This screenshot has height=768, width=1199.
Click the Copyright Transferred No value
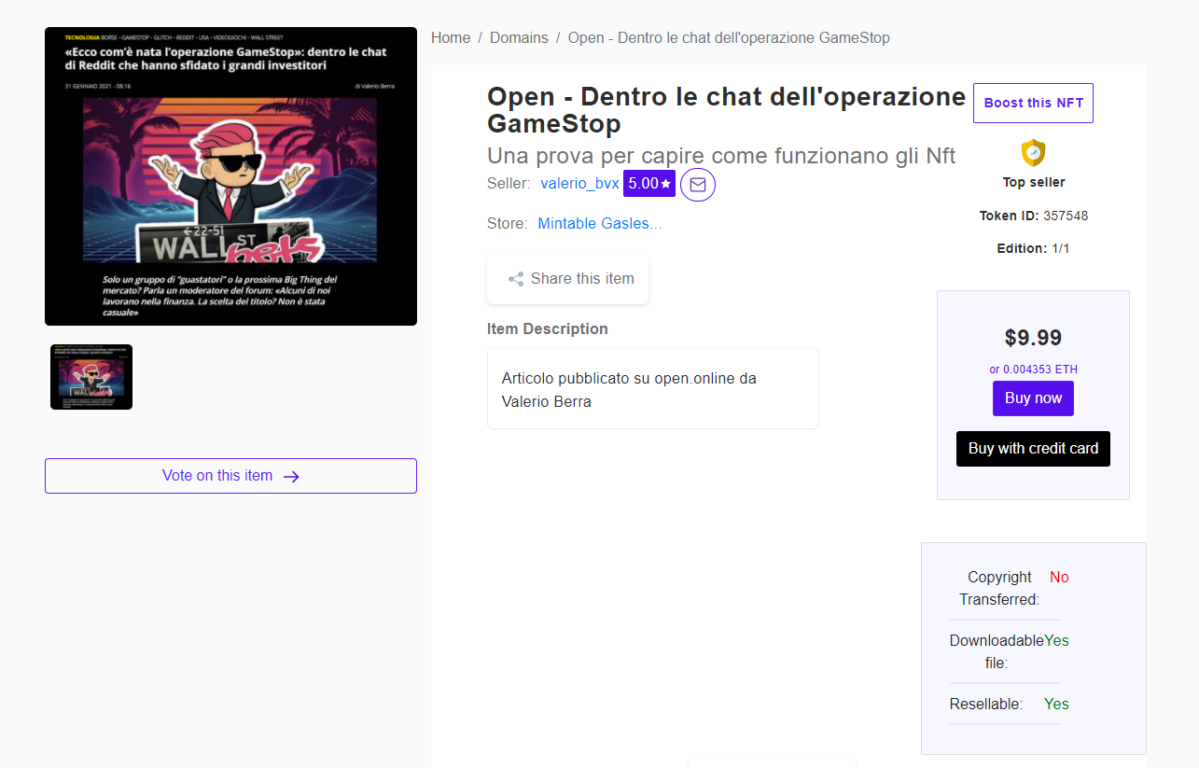[x=1059, y=578]
